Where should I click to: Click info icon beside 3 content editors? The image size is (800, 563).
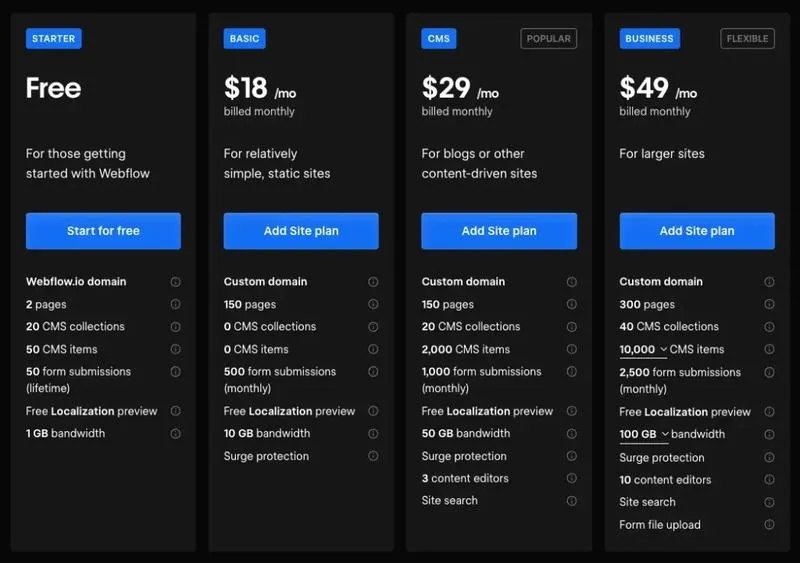coord(571,478)
